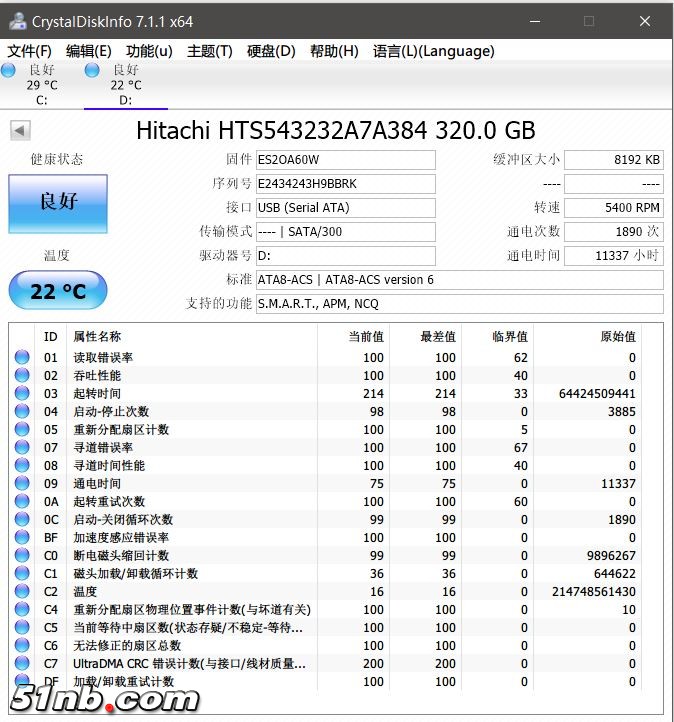This screenshot has width=674, height=722.
Task: Click status orb for attribute 01 读取错误率
Action: [x=22, y=358]
